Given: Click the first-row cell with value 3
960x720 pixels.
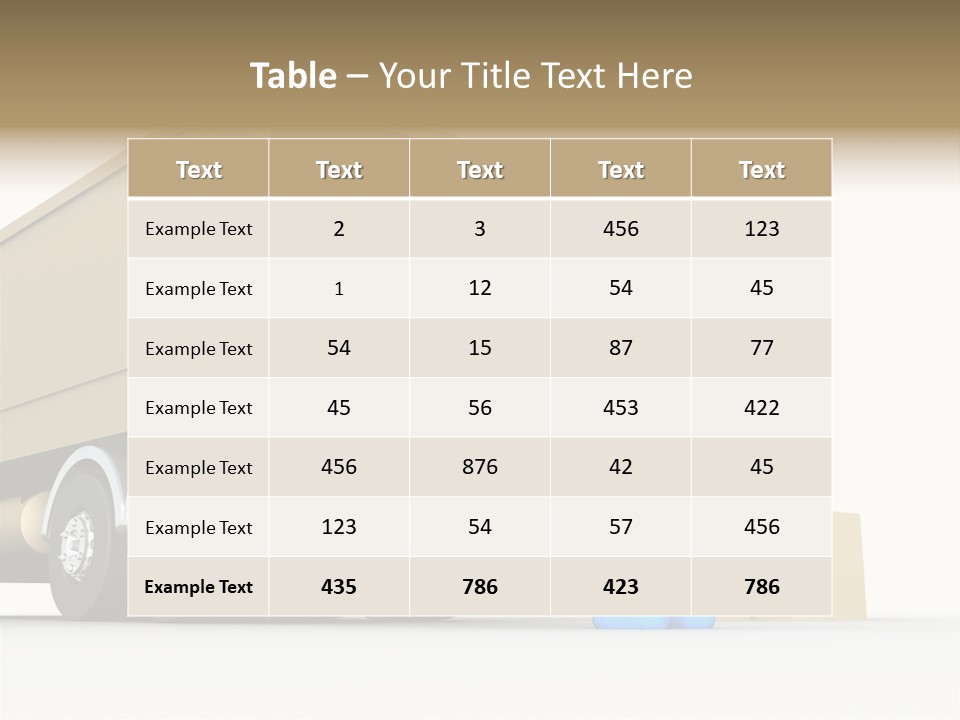Looking at the screenshot, I should (x=479, y=229).
